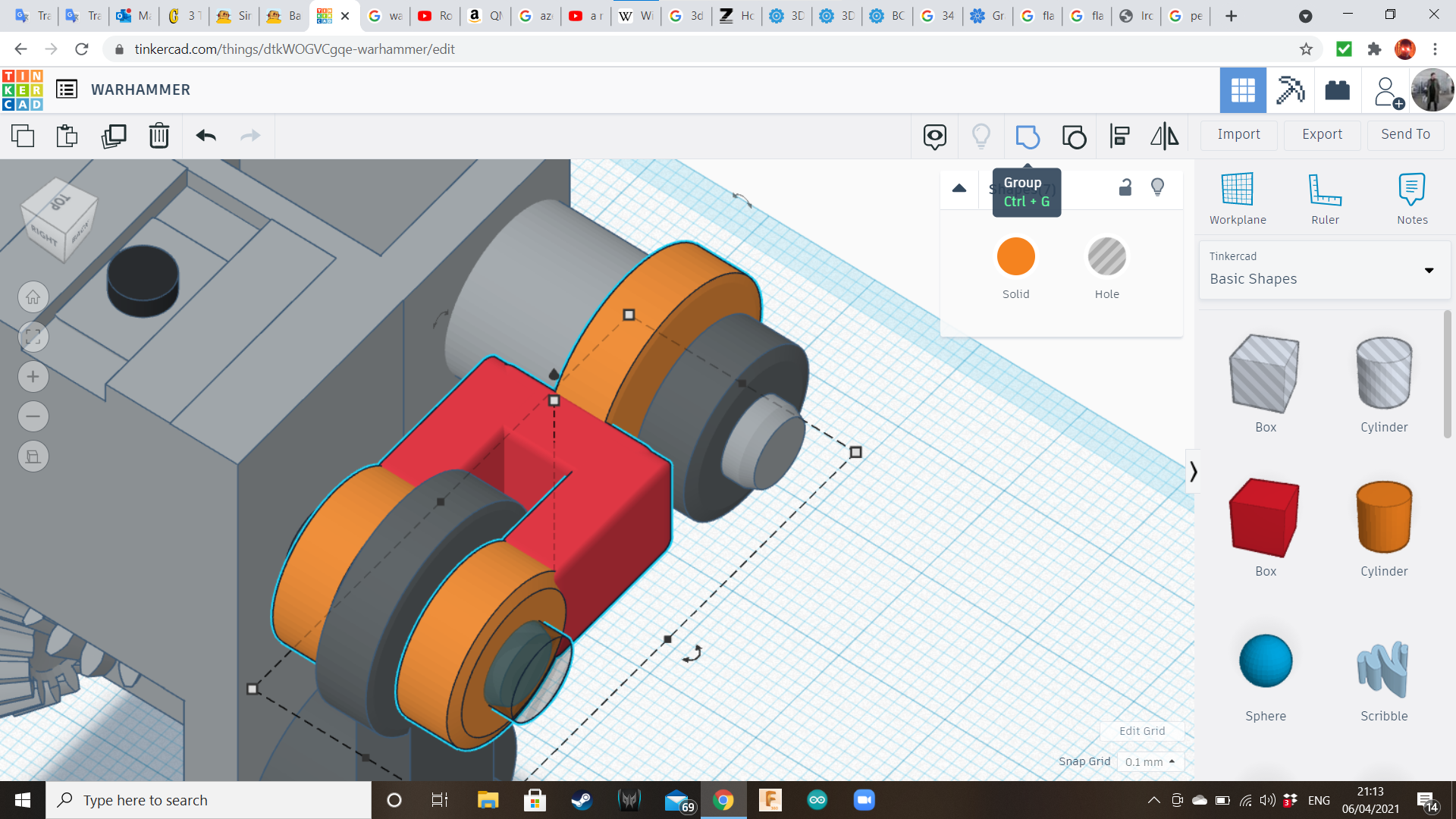Select the Mirror tool icon
This screenshot has width=1456, height=819.
[x=1164, y=136]
